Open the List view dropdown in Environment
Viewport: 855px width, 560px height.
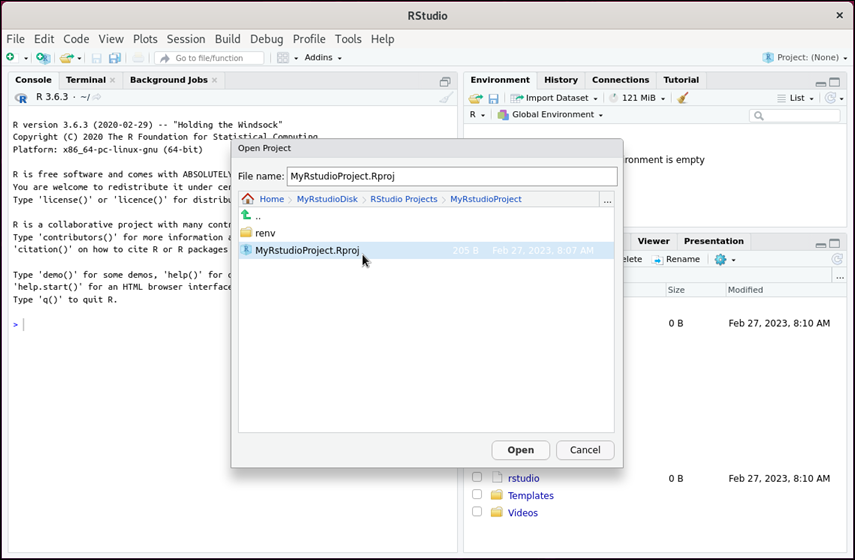click(796, 98)
